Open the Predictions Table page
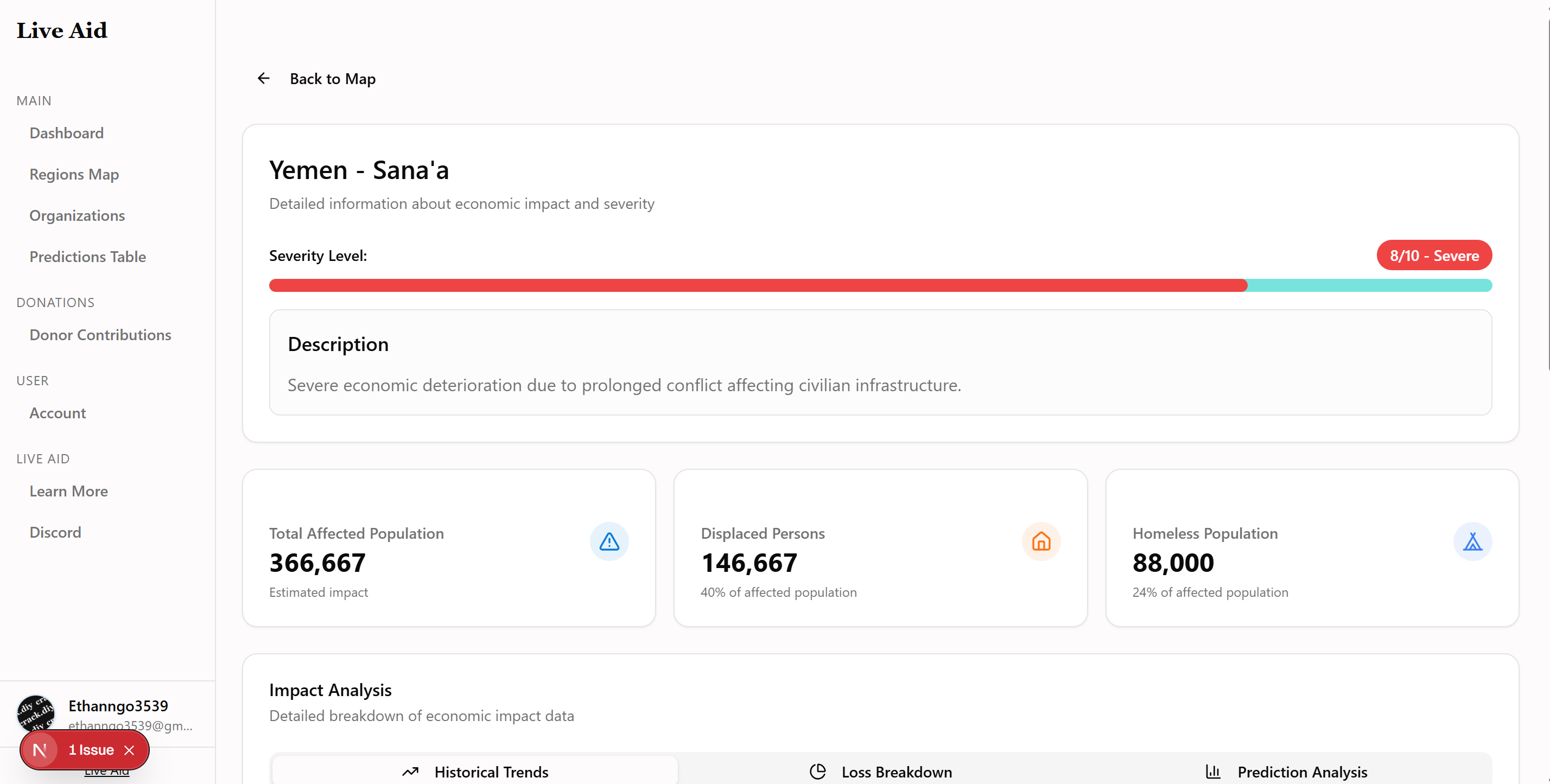The height and width of the screenshot is (784, 1550). (88, 257)
